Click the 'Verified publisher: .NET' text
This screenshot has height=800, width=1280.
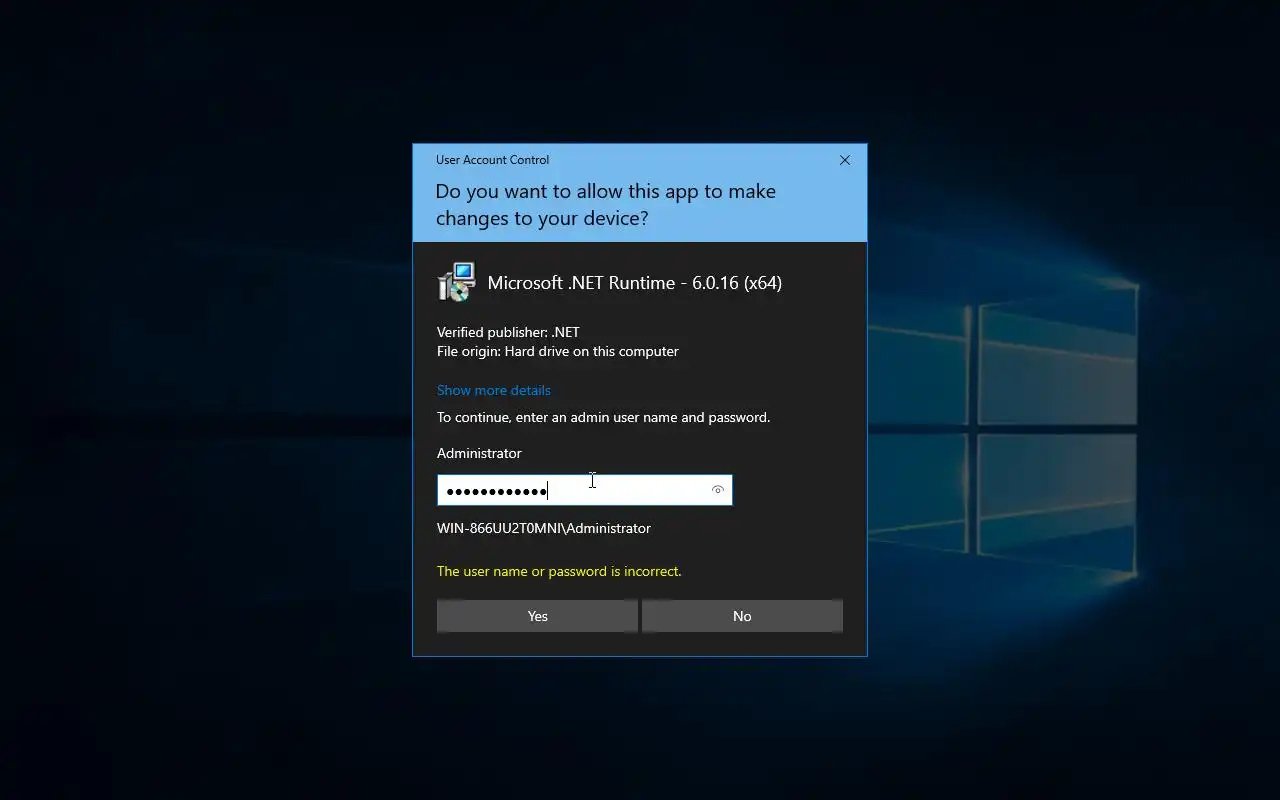point(508,332)
